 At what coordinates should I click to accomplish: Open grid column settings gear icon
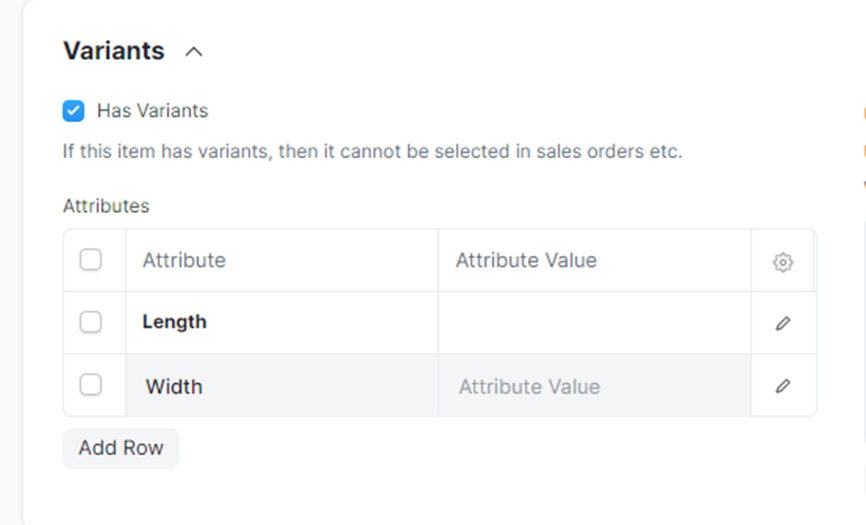click(783, 262)
